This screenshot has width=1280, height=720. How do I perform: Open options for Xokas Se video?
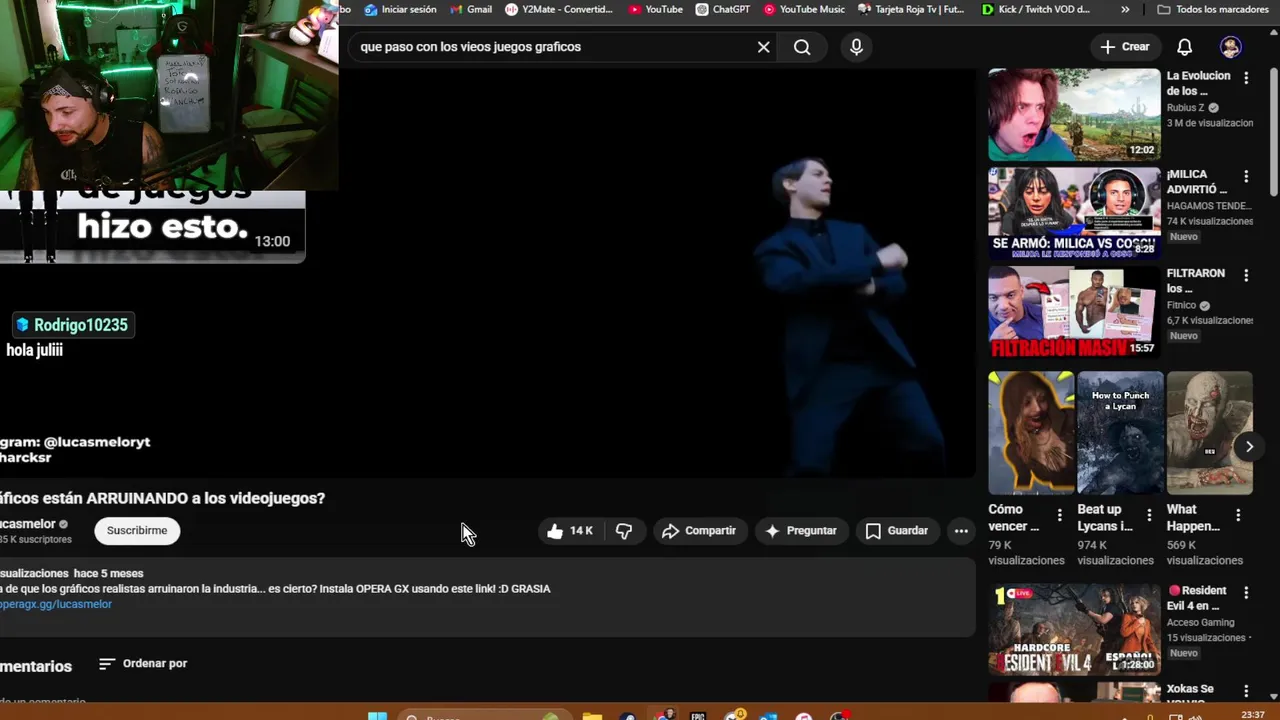[x=1246, y=691]
